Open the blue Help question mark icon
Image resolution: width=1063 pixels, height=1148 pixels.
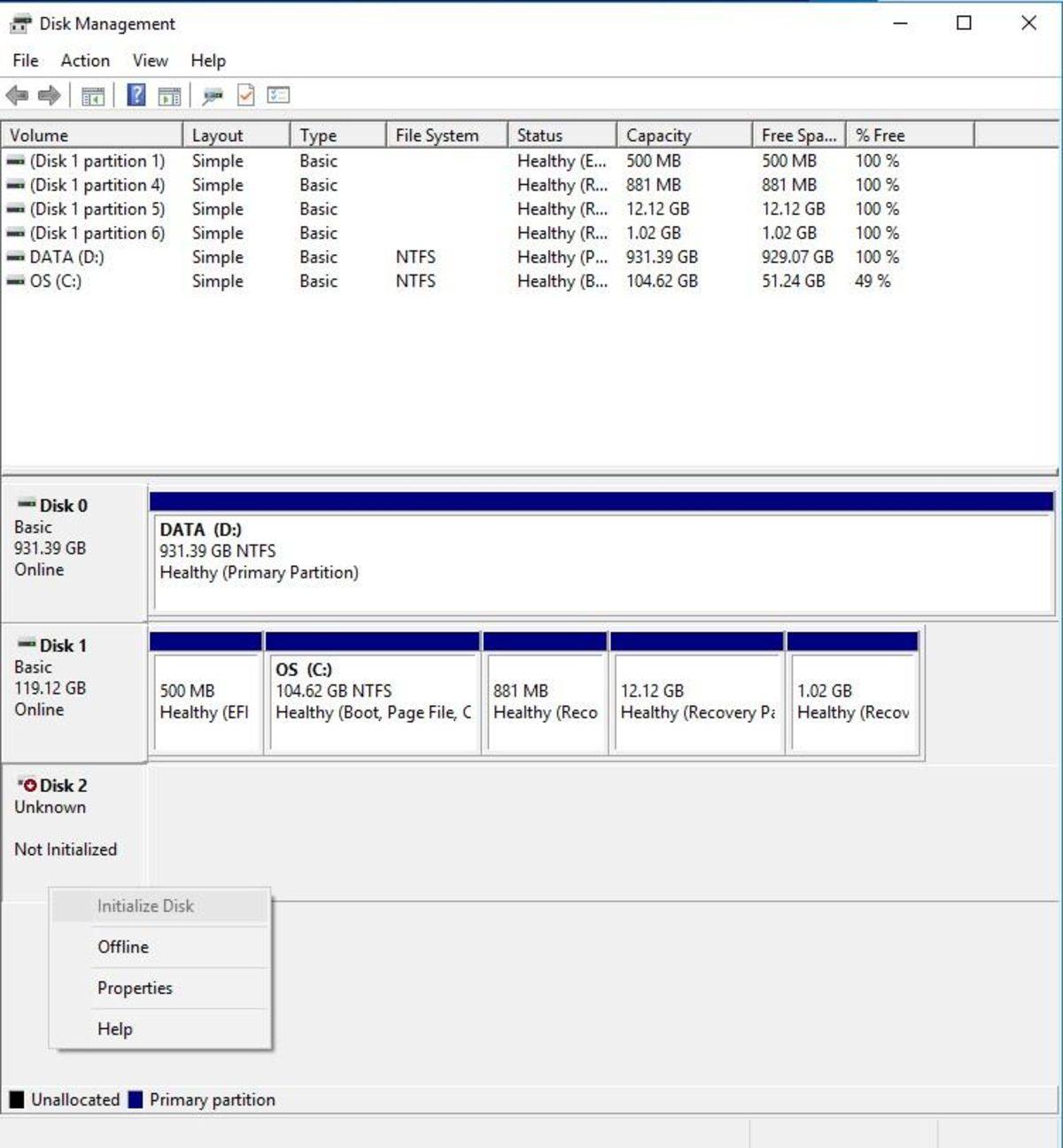[136, 95]
